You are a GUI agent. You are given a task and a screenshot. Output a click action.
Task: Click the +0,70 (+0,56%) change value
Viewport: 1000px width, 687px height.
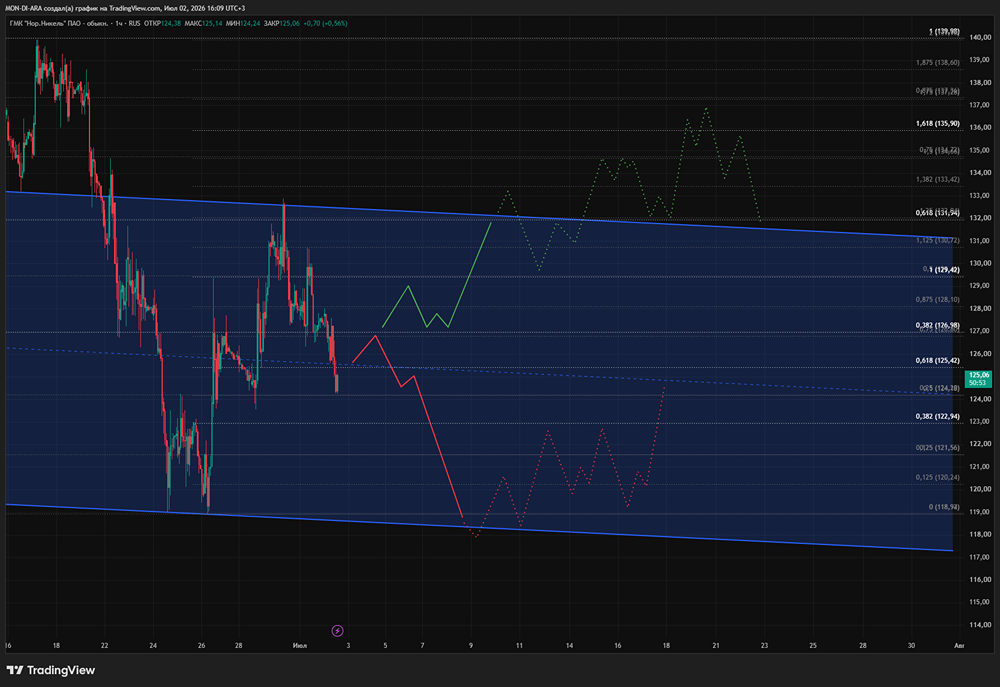(325, 24)
